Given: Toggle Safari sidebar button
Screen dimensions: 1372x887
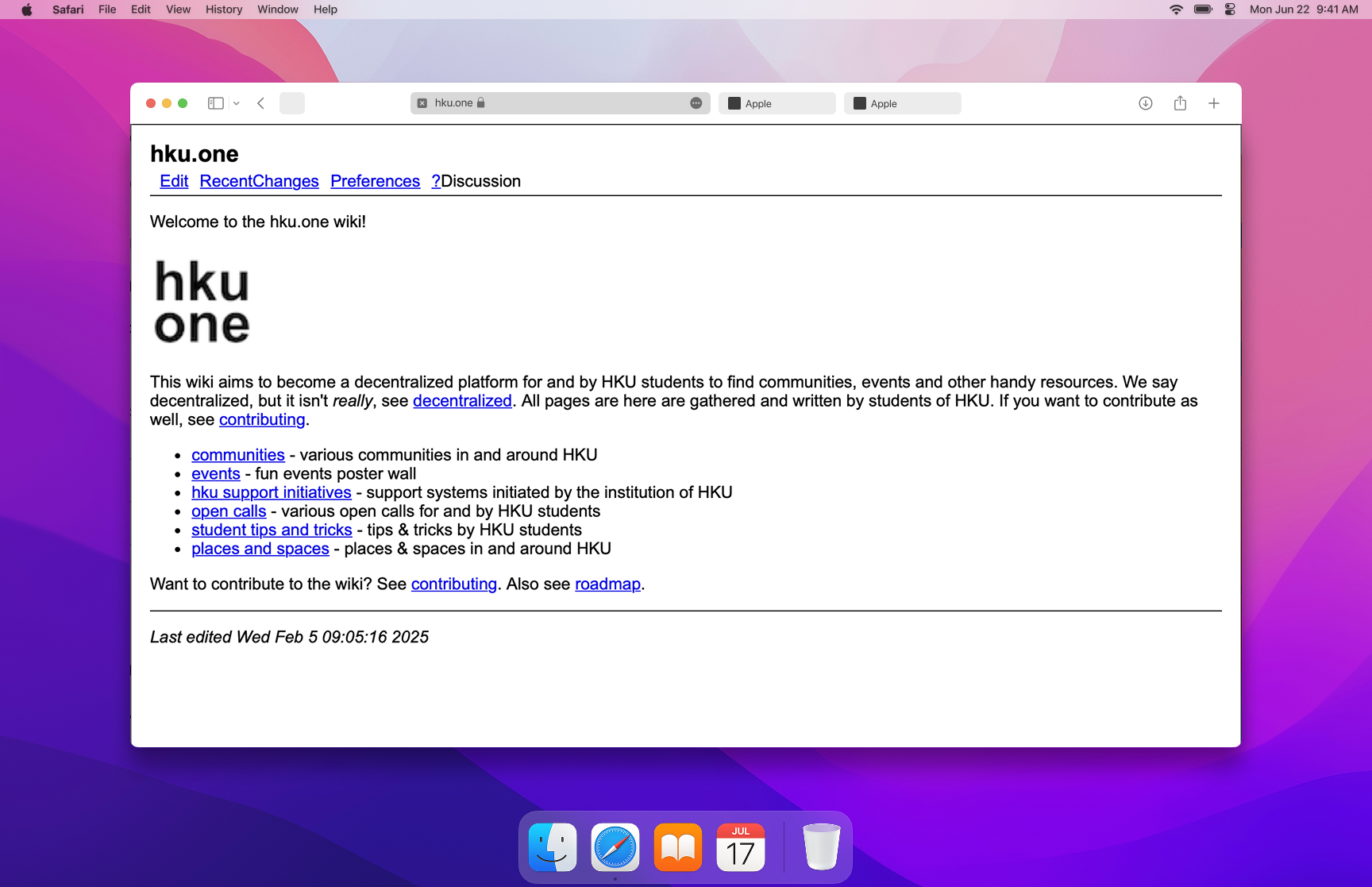Looking at the screenshot, I should (215, 103).
